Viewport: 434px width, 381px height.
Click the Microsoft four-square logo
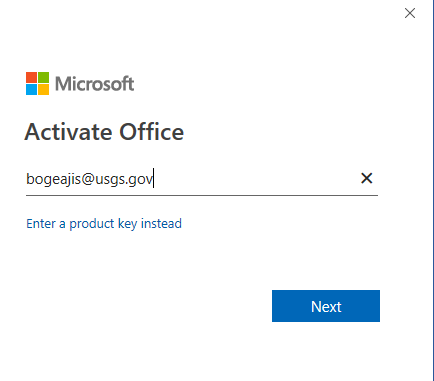pos(38,83)
